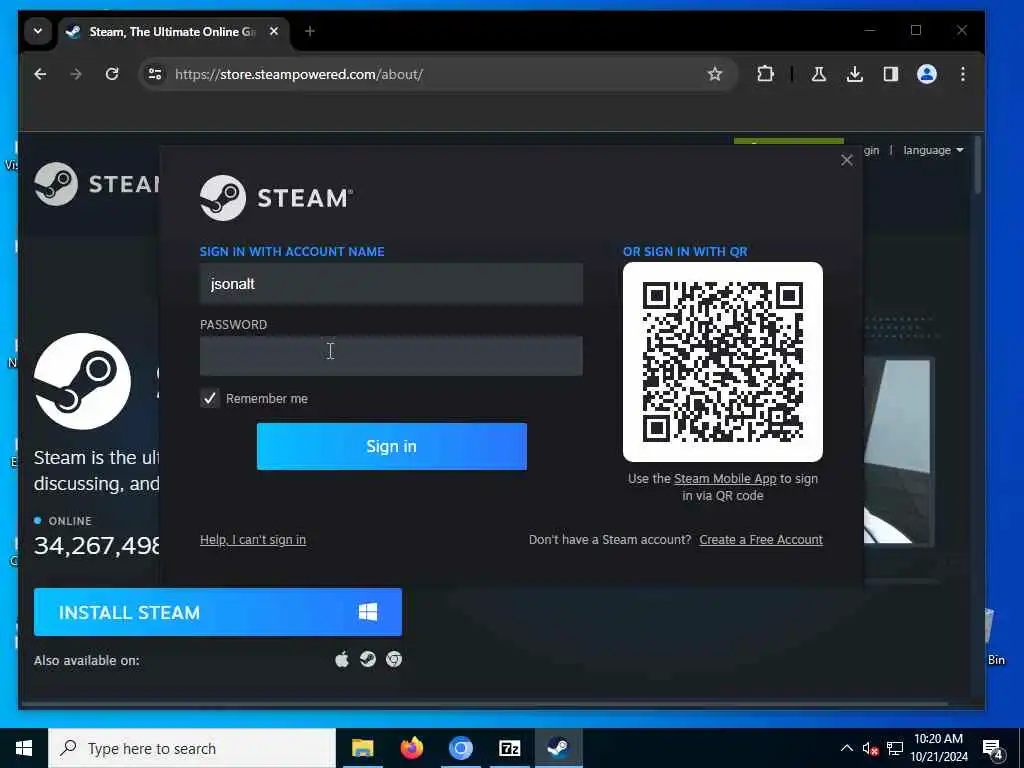Open File Explorer from the taskbar
This screenshot has height=768, width=1024.
[362, 748]
